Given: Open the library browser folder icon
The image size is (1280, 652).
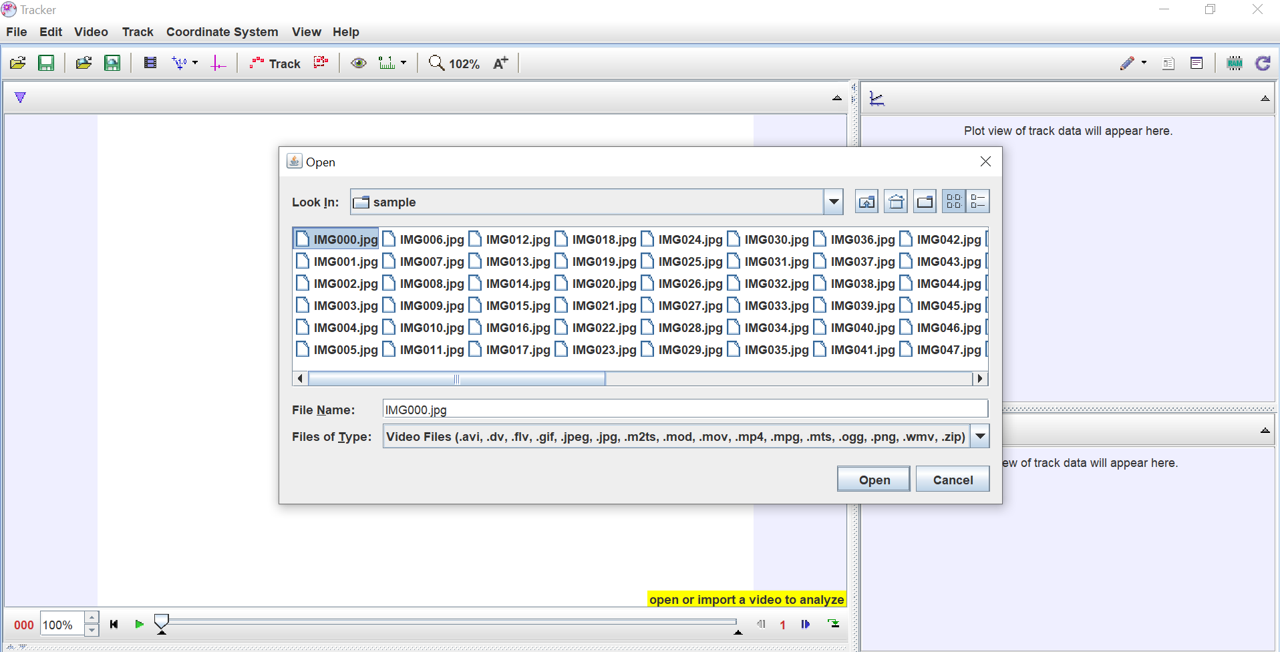Looking at the screenshot, I should pos(84,63).
